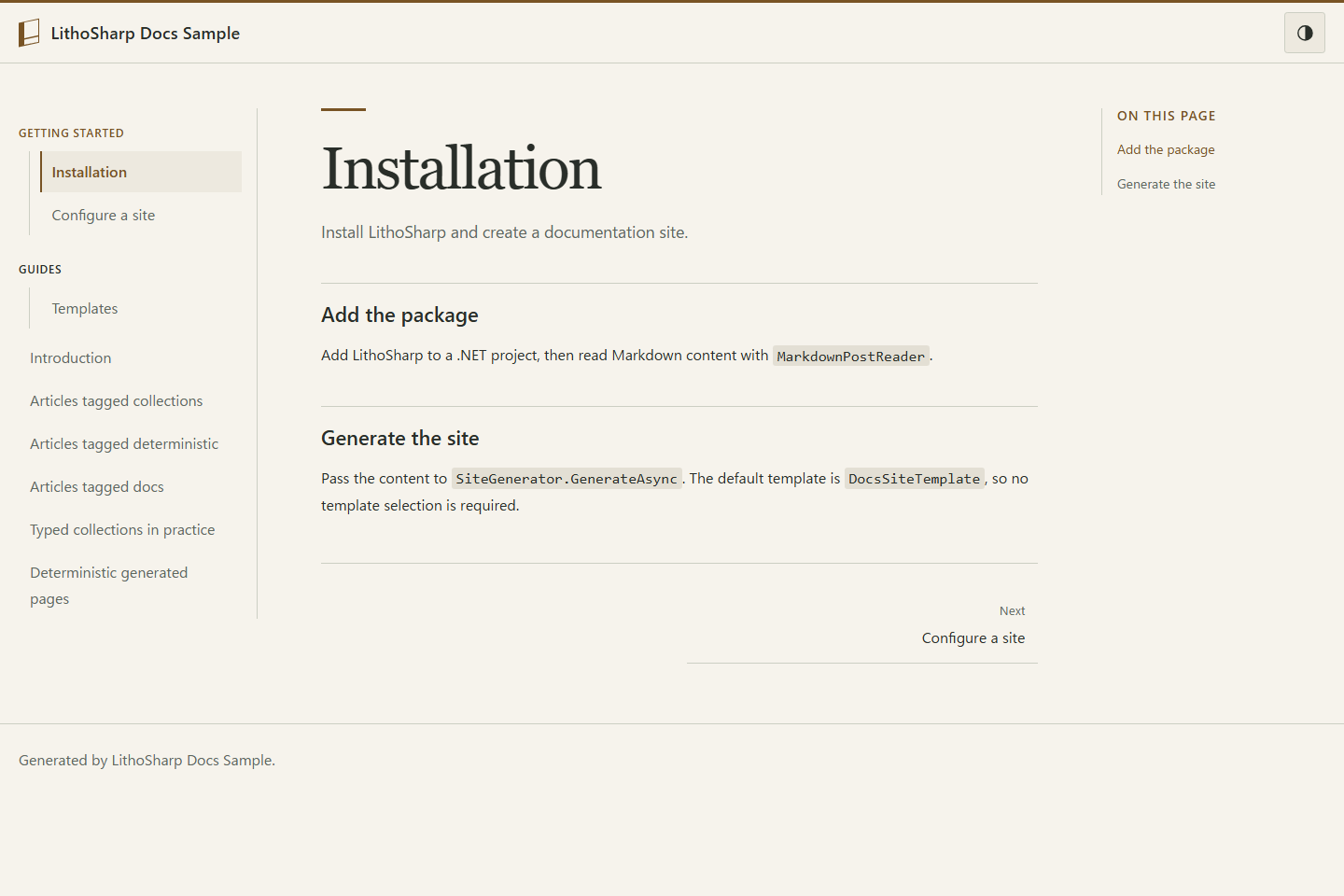Click the Generated by LithoSharp footer text
The height and width of the screenshot is (896, 1344).
tap(147, 761)
